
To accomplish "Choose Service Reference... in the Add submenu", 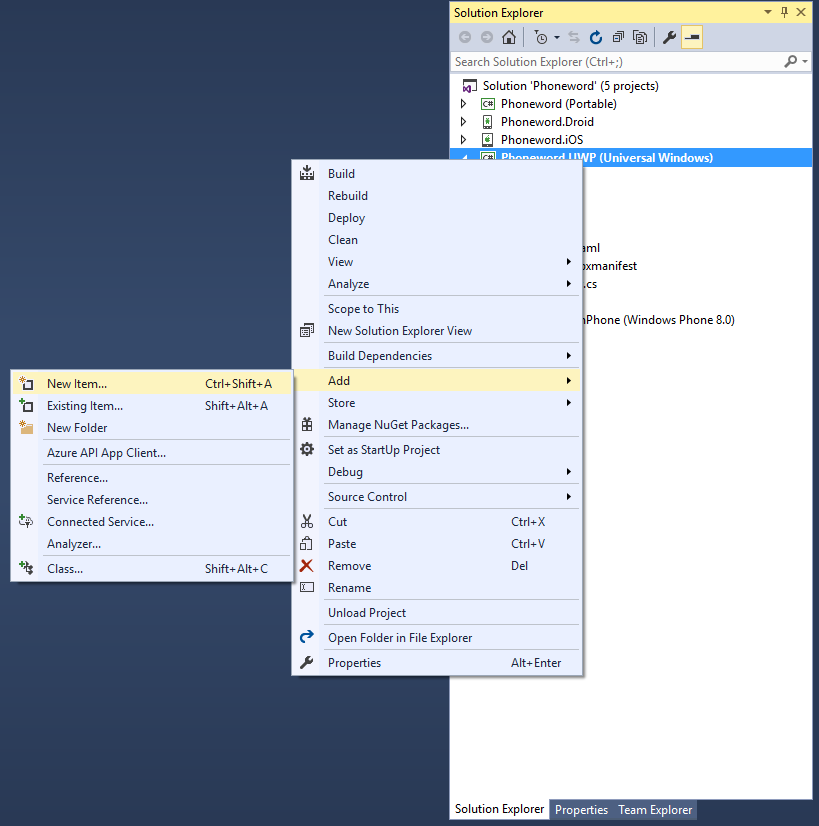I will tap(152, 500).
